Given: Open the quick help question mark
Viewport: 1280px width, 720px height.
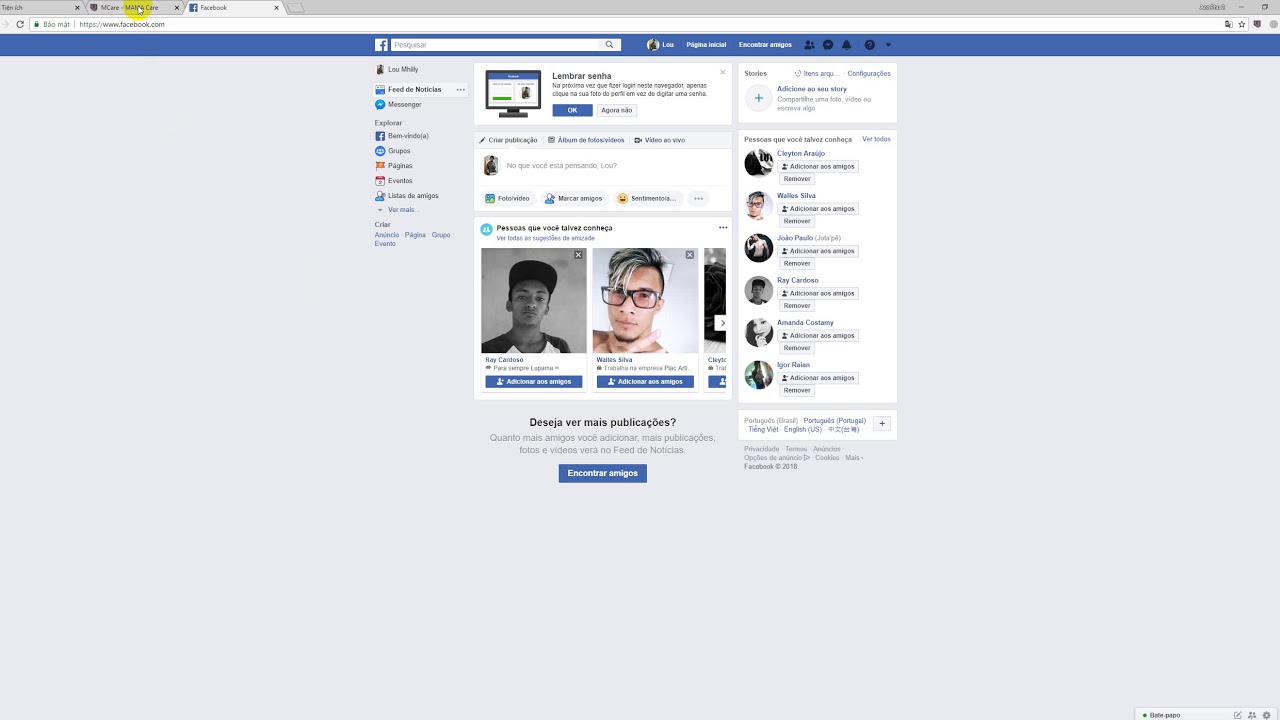Looking at the screenshot, I should 870,45.
